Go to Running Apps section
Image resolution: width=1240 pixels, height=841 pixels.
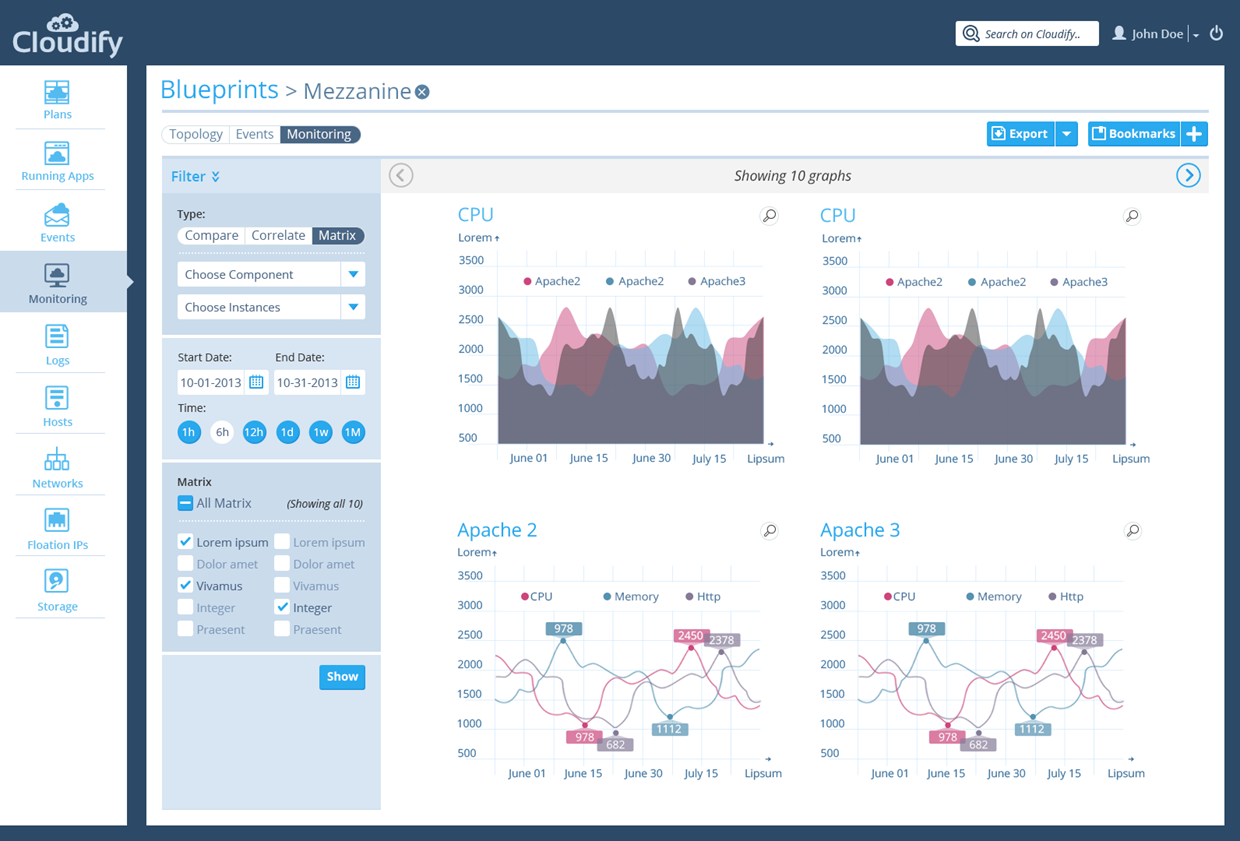57,160
